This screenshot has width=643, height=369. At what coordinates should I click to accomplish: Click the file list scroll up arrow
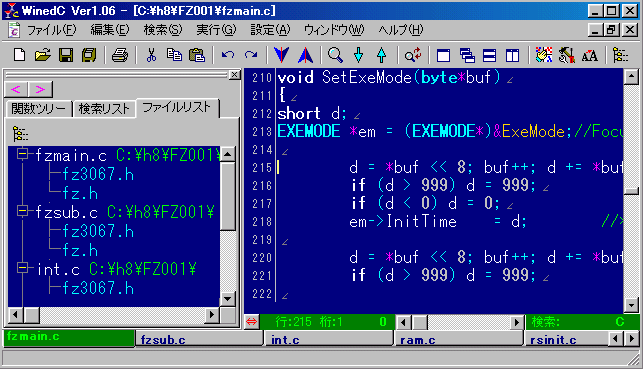[x=228, y=154]
